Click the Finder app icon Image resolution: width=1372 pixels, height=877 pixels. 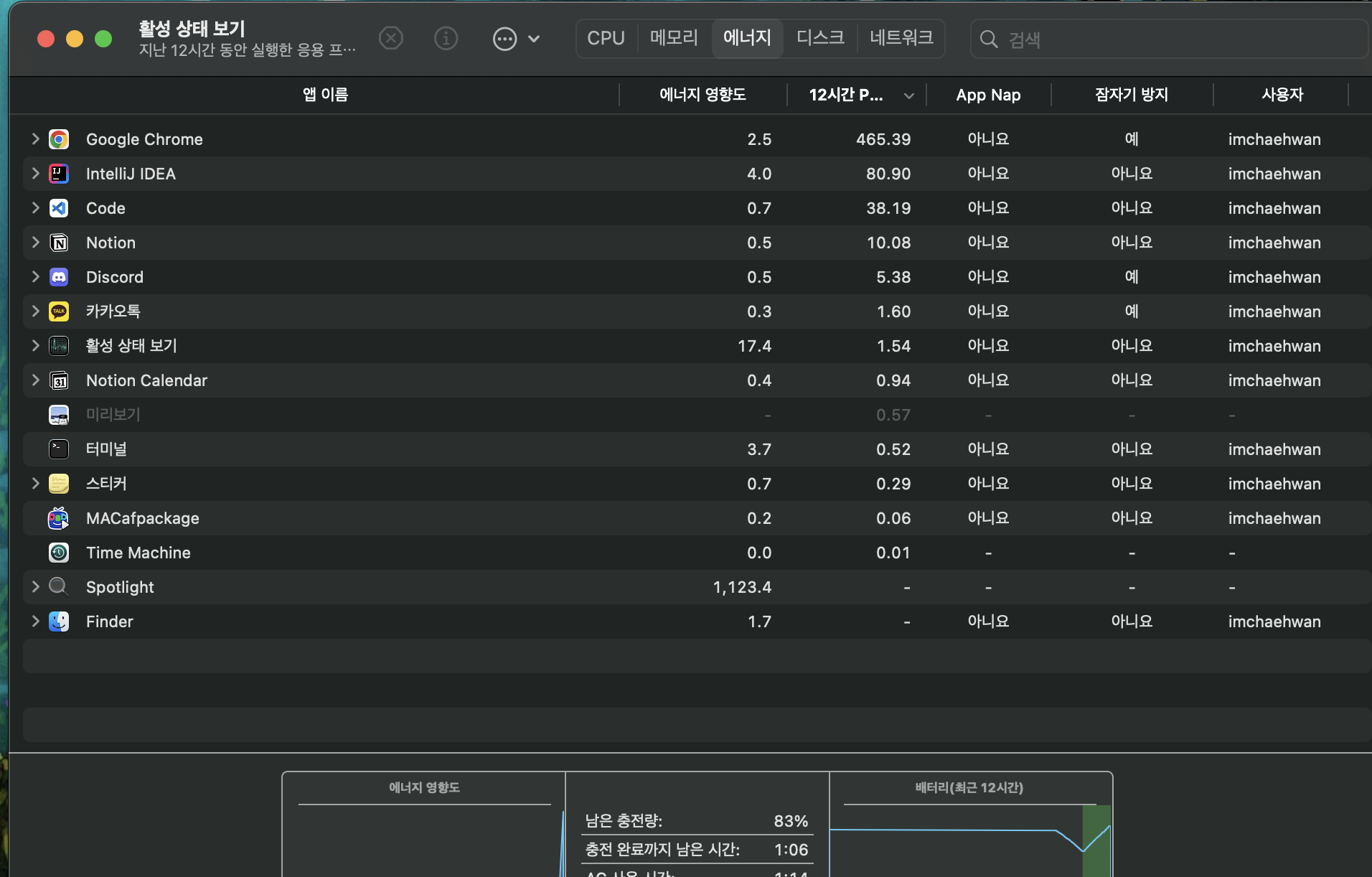59,622
